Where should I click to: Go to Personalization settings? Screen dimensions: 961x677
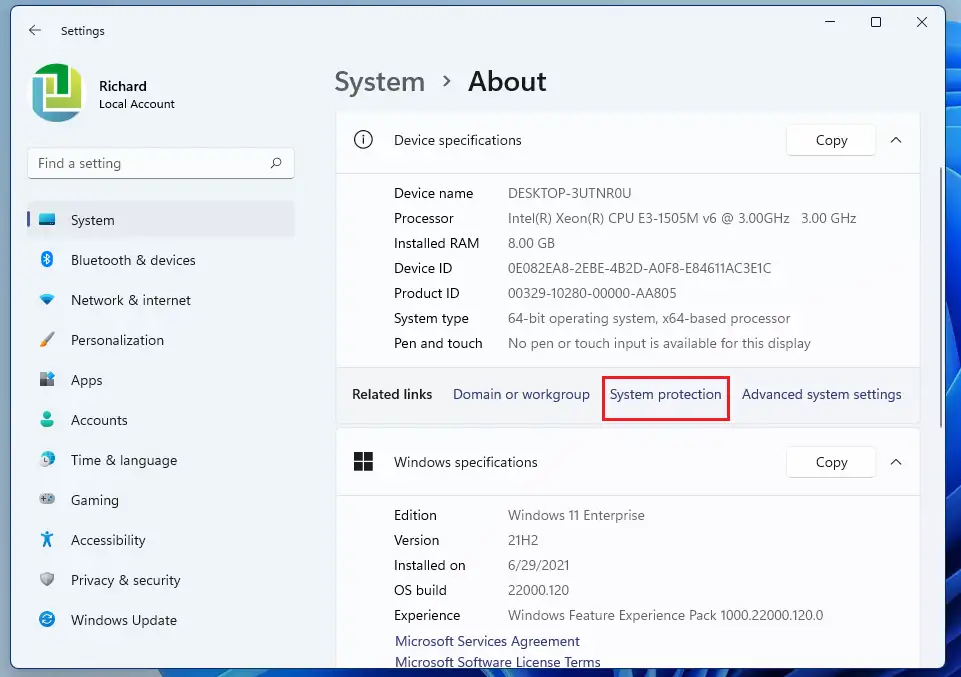pos(161,340)
